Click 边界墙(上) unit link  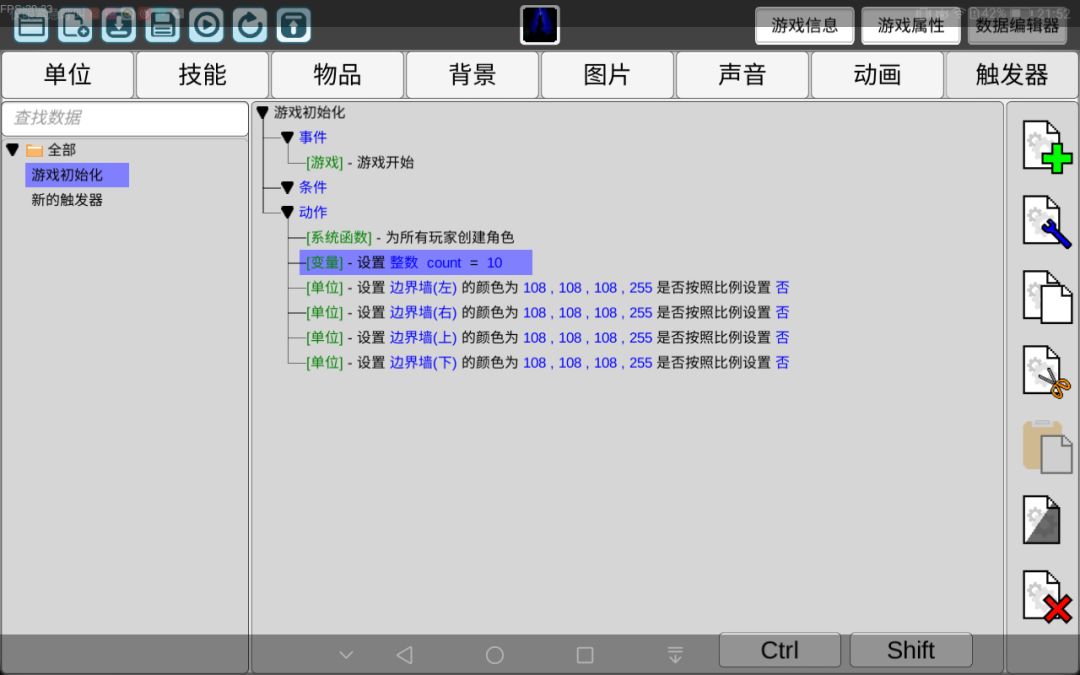(423, 338)
